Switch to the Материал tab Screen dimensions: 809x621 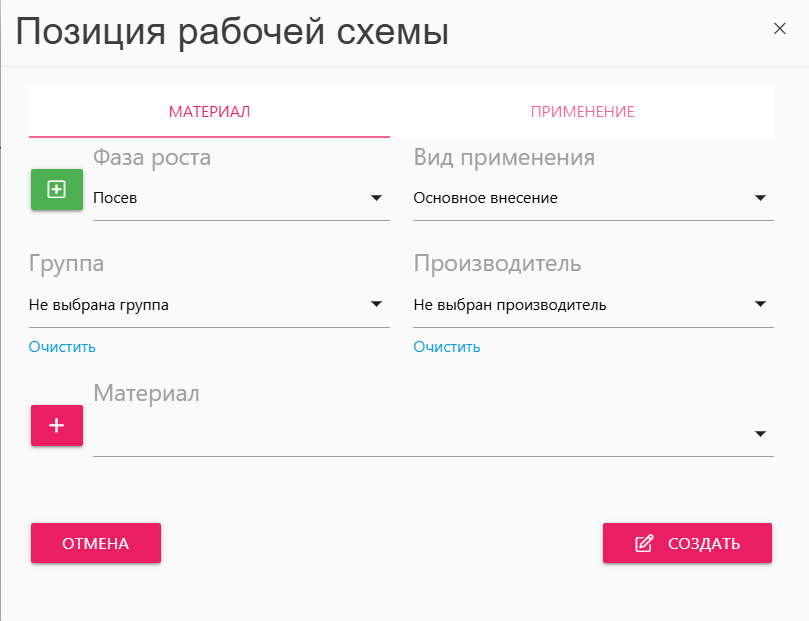tap(209, 112)
